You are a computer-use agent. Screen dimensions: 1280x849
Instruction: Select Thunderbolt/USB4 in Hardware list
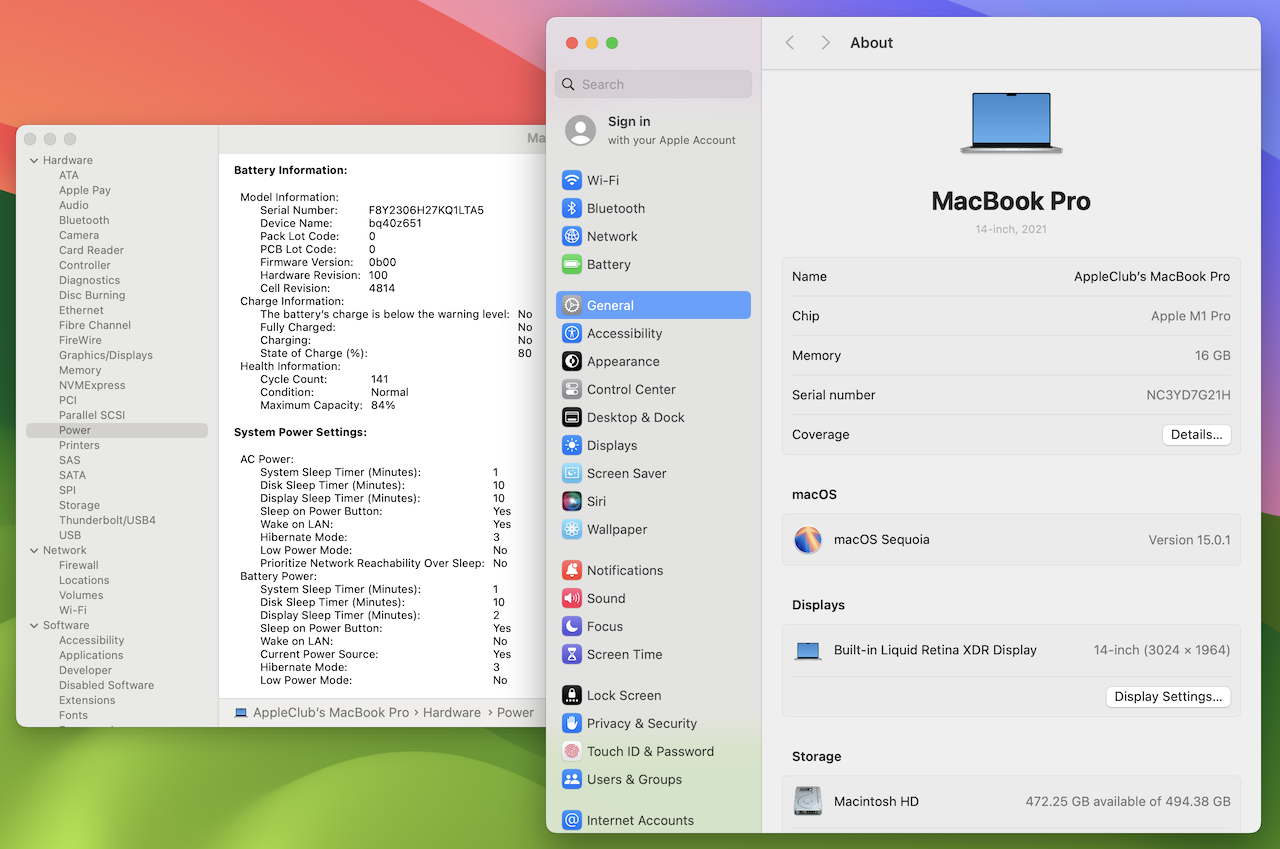pyautogui.click(x=107, y=520)
